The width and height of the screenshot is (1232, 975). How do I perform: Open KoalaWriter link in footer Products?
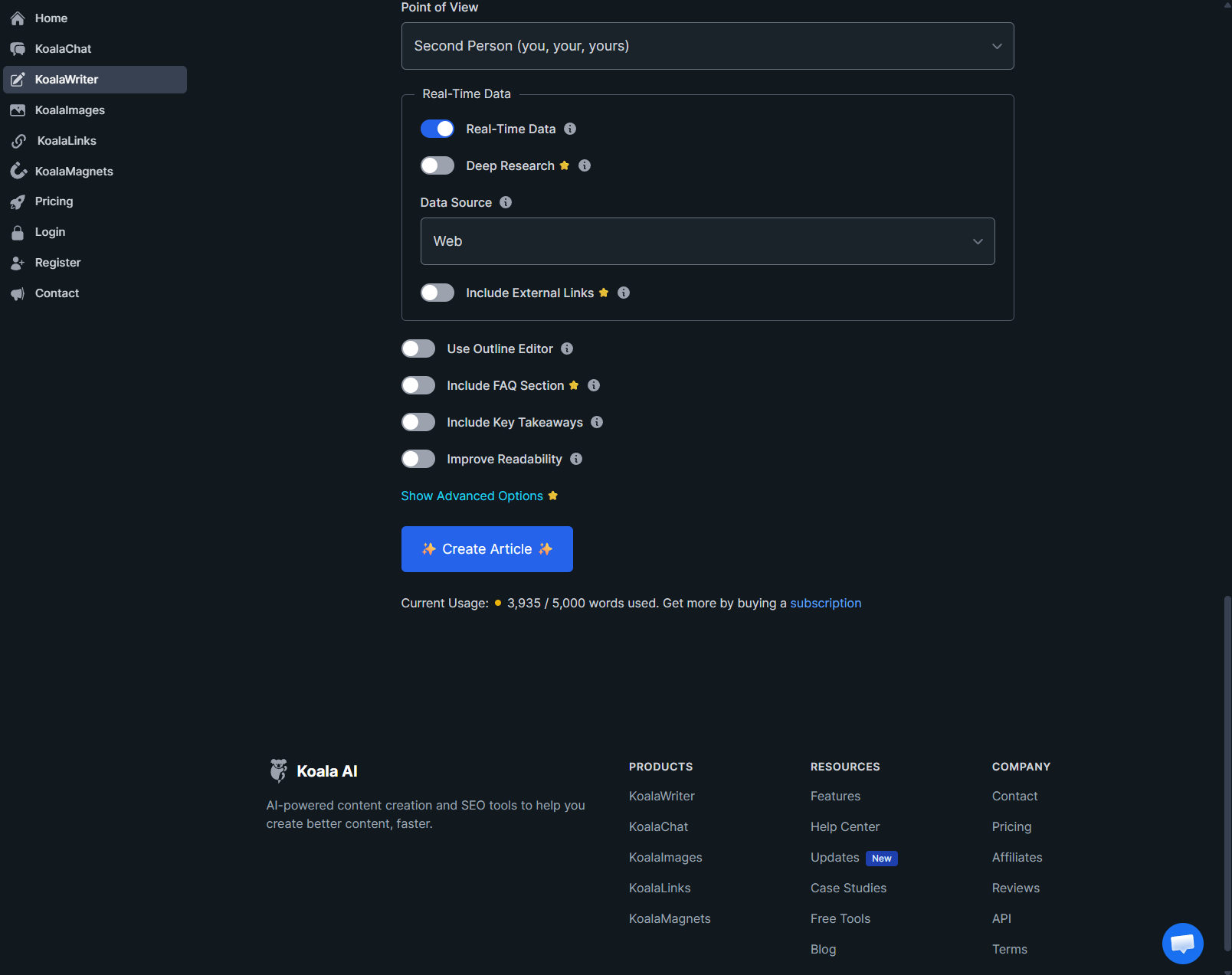tap(662, 796)
